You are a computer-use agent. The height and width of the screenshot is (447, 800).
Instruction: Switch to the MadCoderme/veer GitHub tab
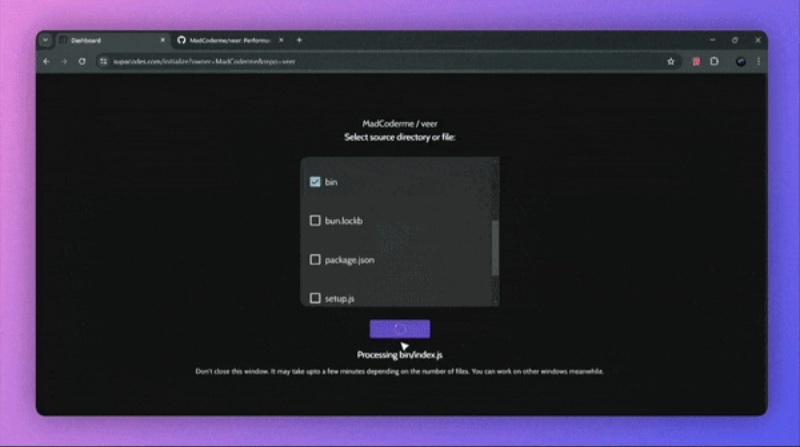[230, 40]
